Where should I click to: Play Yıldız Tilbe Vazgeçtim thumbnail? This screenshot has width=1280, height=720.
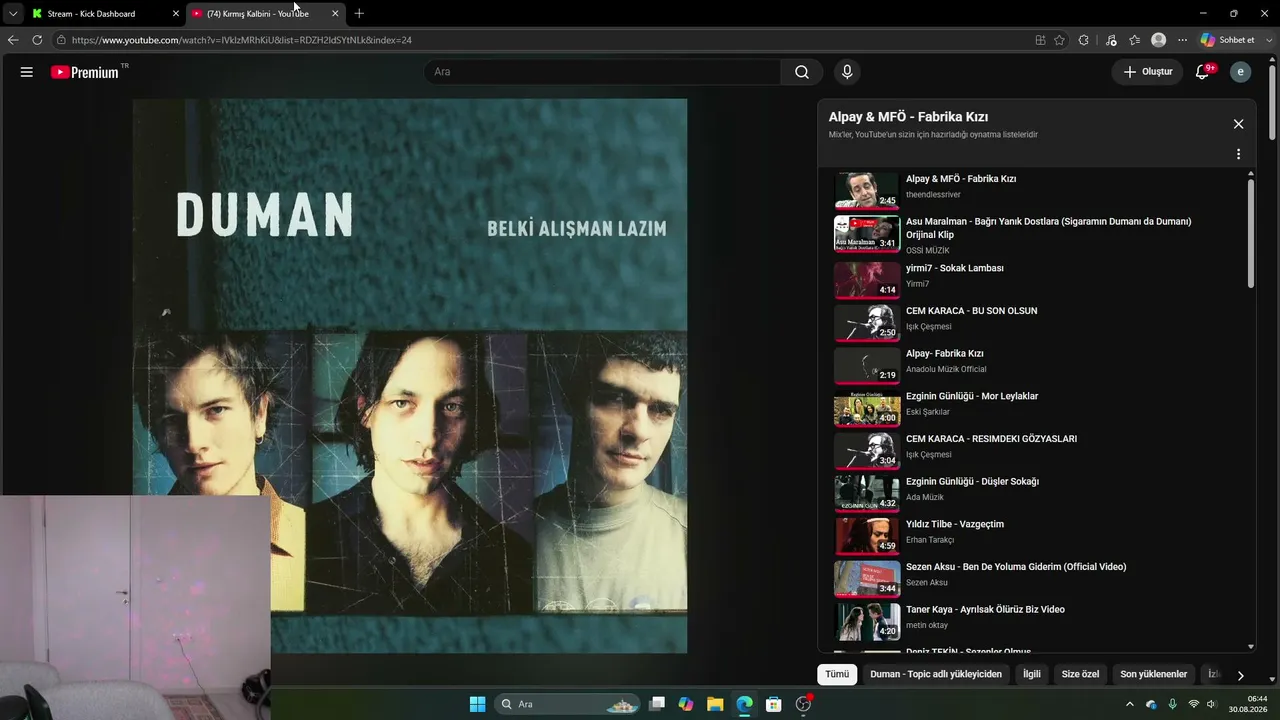pyautogui.click(x=867, y=535)
